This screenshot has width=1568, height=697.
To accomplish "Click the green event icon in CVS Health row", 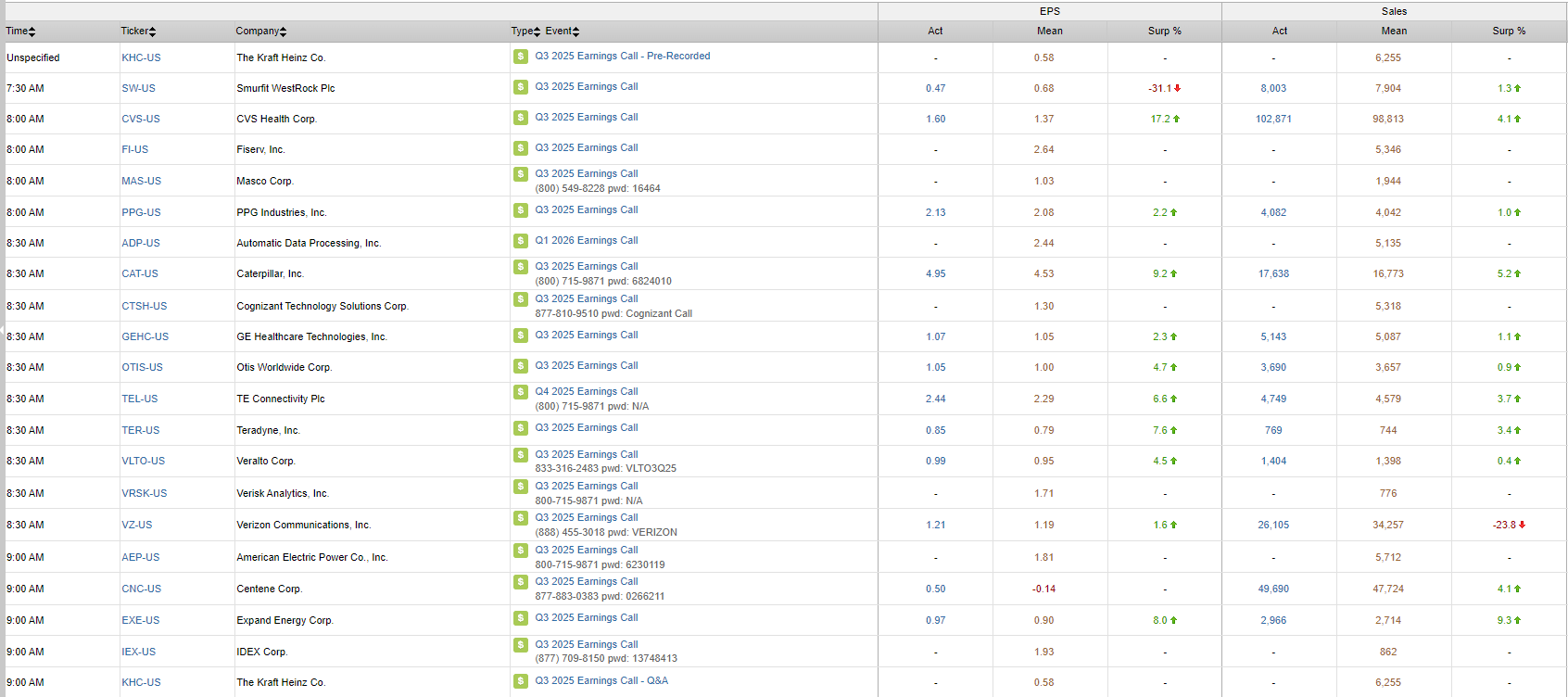I will [x=521, y=118].
